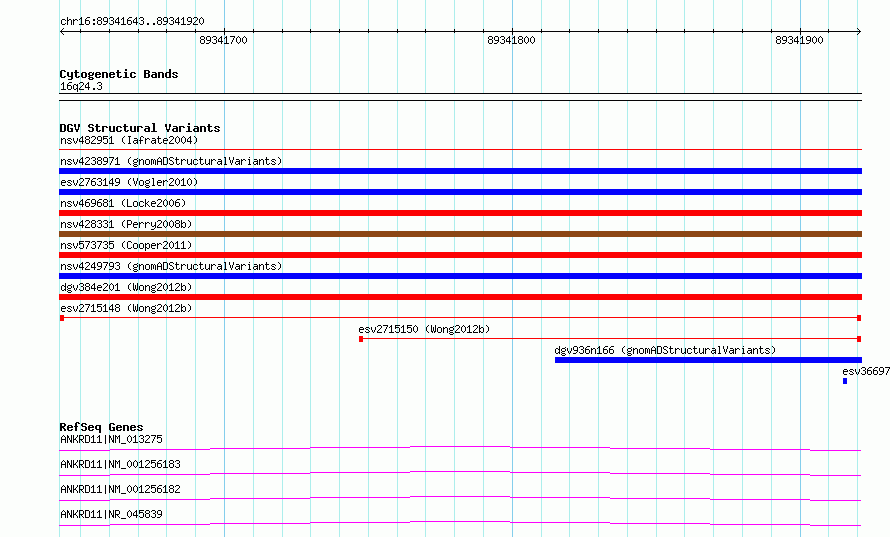Click the 89341700 ruler position label

click(223, 40)
